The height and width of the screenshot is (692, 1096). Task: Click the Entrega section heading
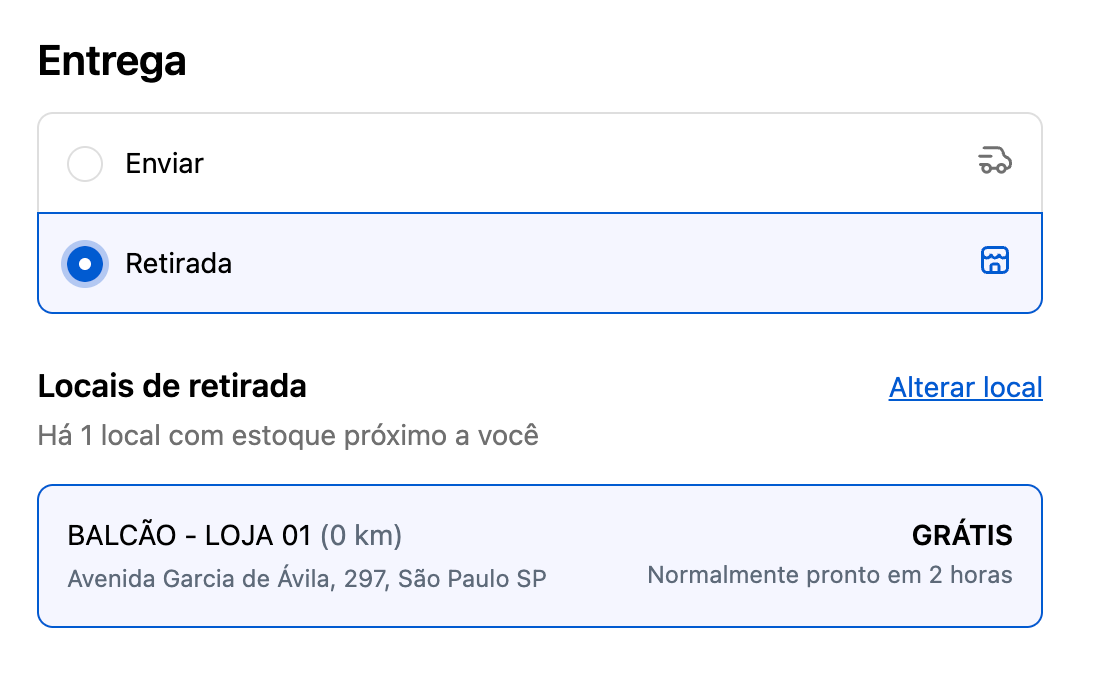[112, 61]
